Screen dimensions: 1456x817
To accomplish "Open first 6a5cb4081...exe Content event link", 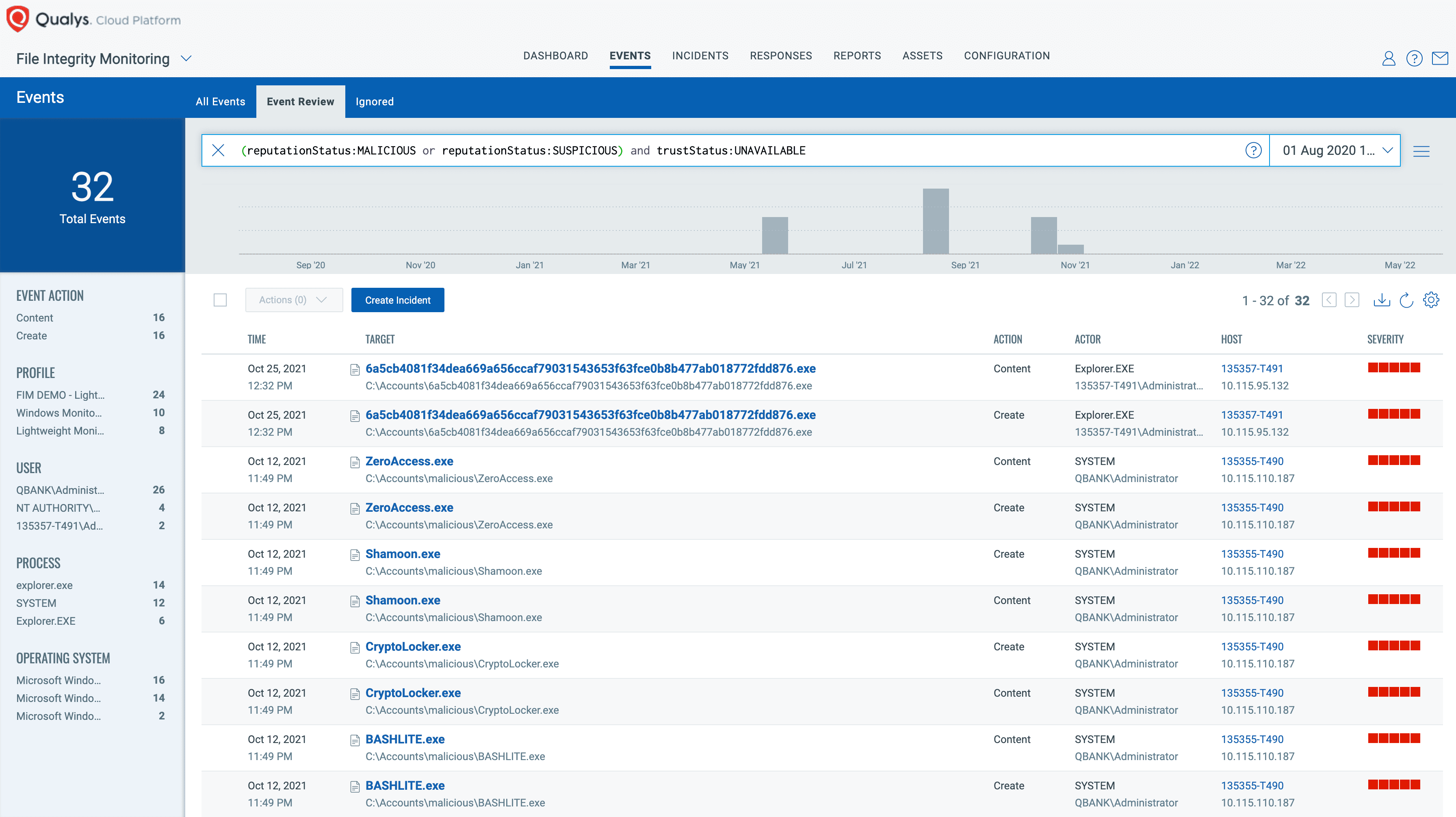I will [591, 369].
